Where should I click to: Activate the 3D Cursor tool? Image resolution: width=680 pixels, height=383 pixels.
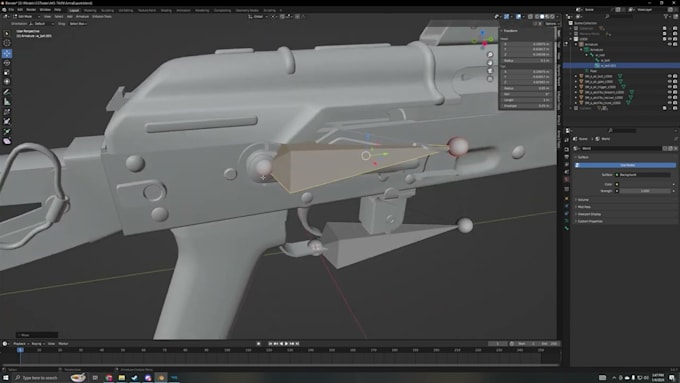coord(7,43)
